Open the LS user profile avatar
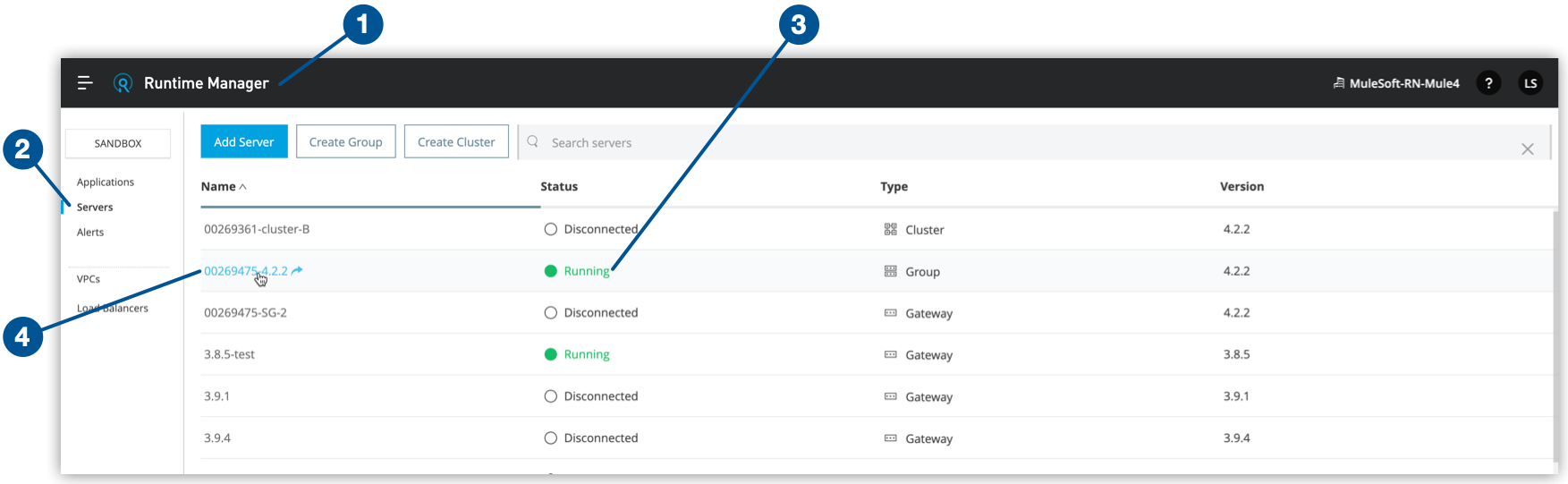This screenshot has height=484, width=1568. [1530, 83]
